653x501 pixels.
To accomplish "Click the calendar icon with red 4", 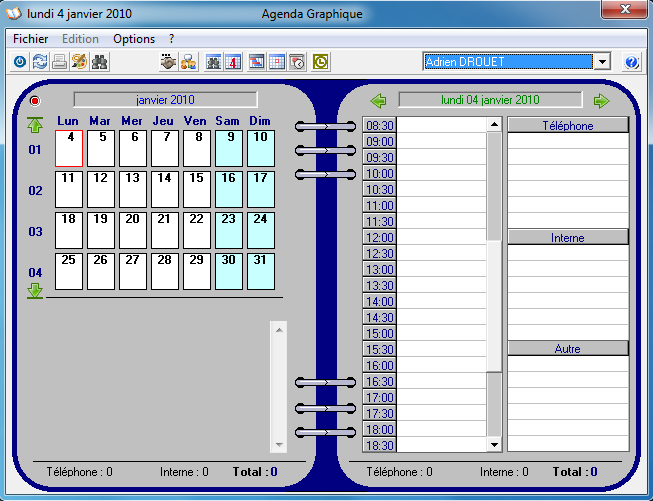I will point(233,62).
